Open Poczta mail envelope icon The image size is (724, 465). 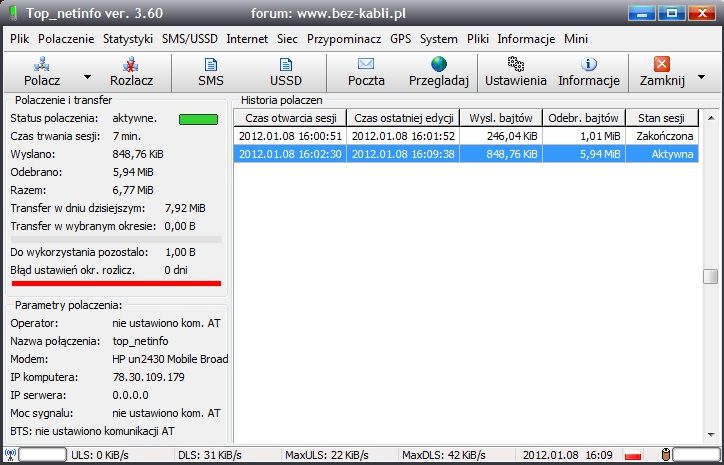coord(366,64)
